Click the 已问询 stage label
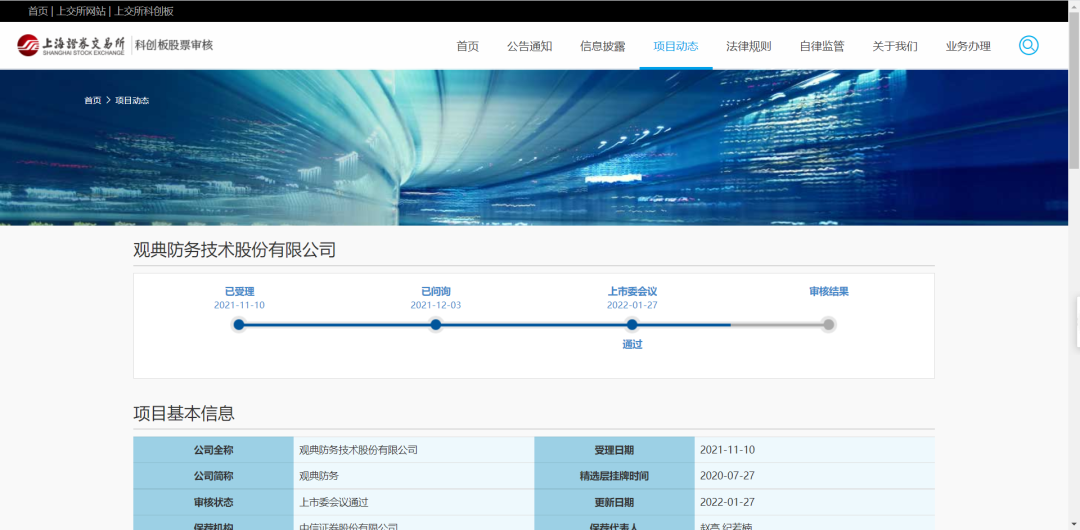Image resolution: width=1080 pixels, height=530 pixels. (435, 292)
